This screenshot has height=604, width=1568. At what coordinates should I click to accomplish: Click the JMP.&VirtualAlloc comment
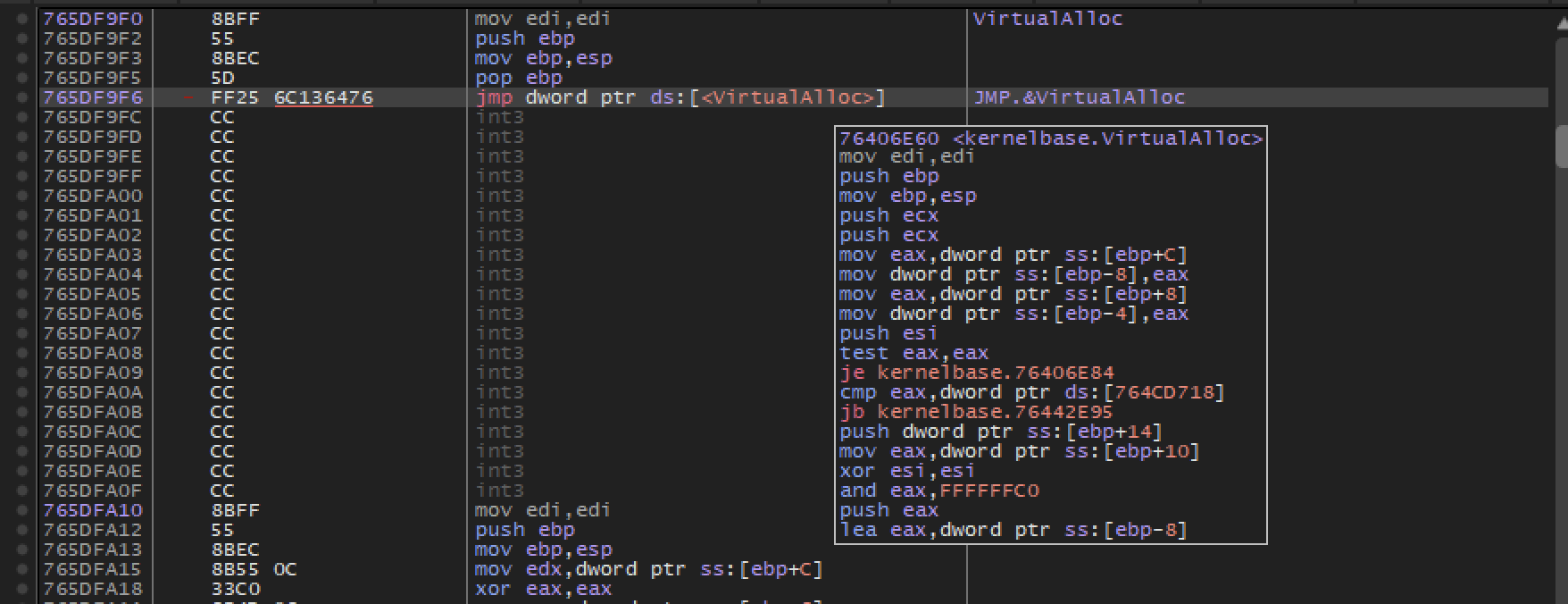click(1079, 97)
